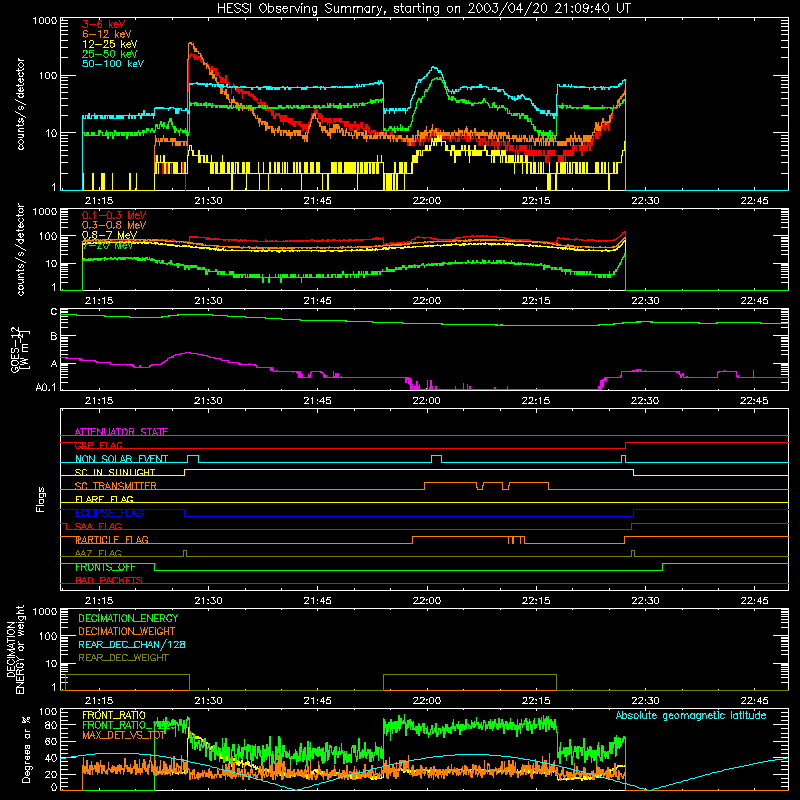Choose the REAR_DEC_CHAN/128 legend label
The width and height of the screenshot is (800, 800).
pyautogui.click(x=132, y=645)
